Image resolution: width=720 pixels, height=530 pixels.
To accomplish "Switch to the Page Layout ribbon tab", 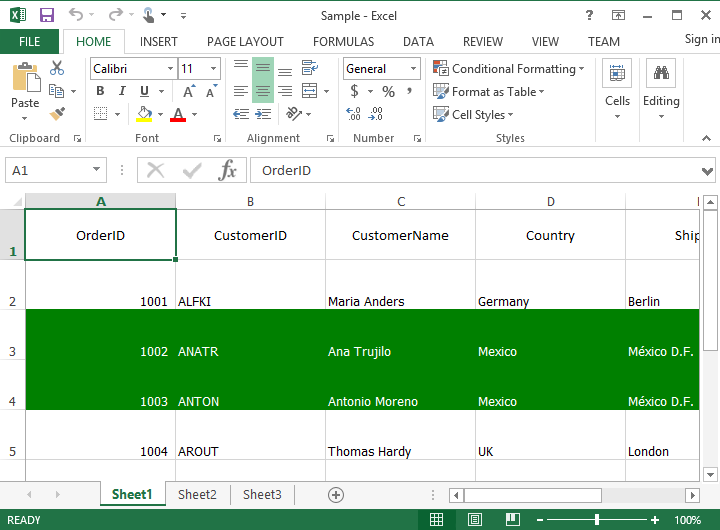I will pos(245,42).
